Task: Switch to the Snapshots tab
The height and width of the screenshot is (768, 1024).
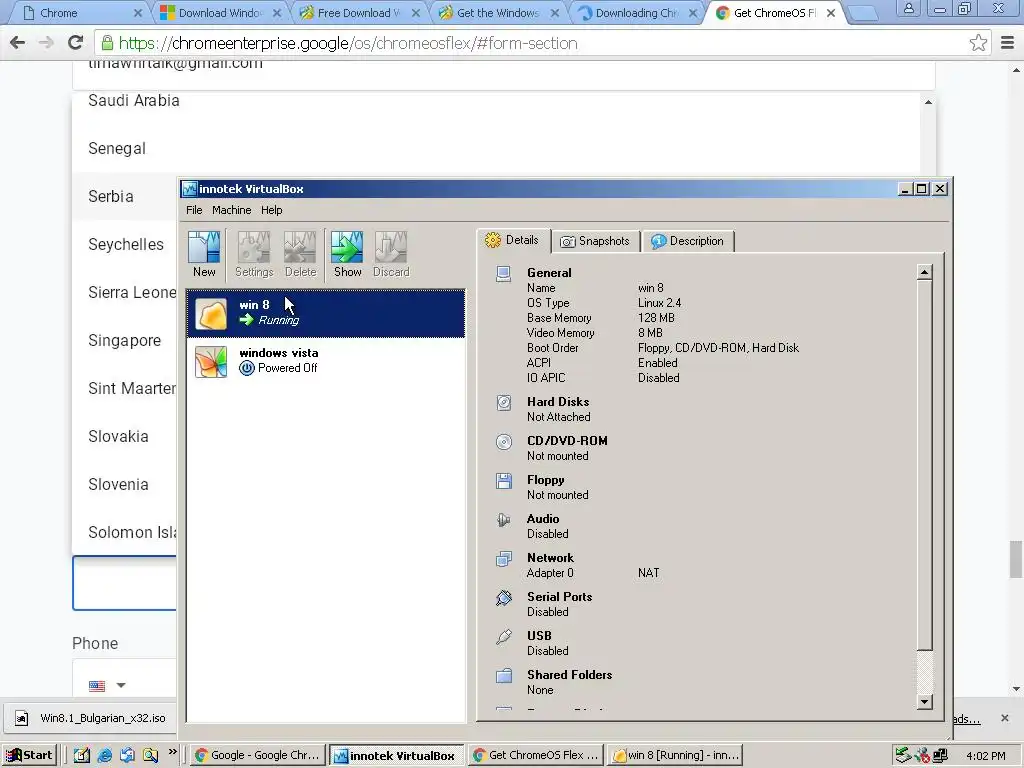Action: (596, 241)
